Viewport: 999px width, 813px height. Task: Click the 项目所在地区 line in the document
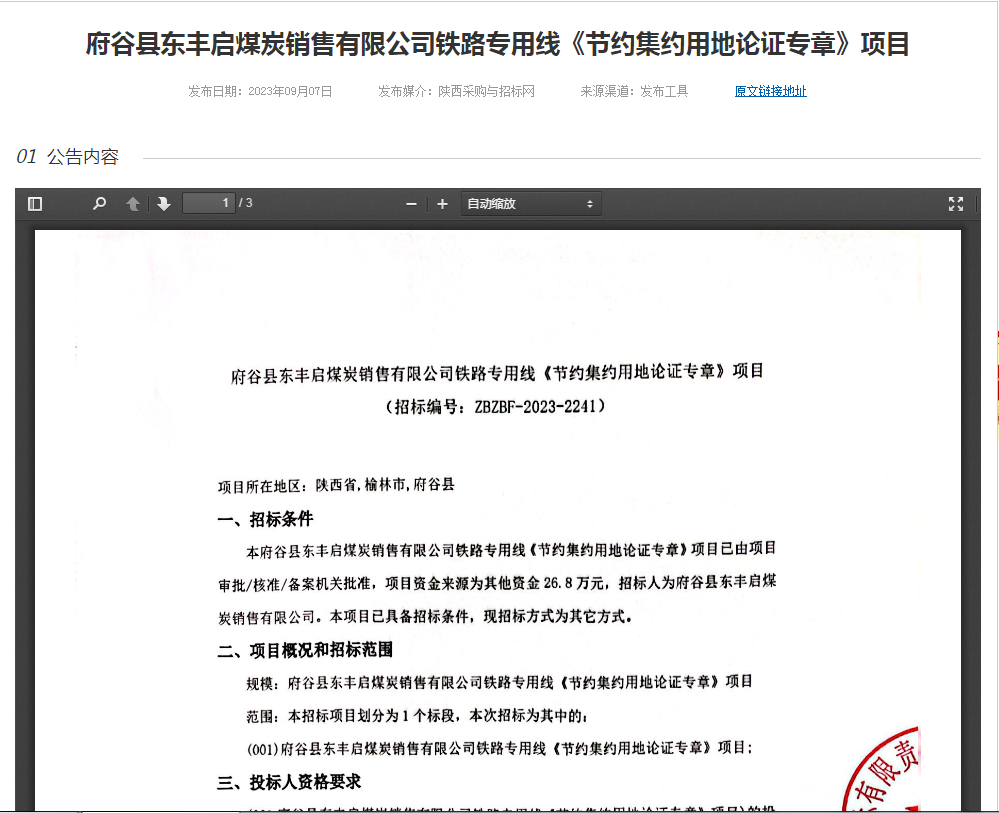point(336,486)
